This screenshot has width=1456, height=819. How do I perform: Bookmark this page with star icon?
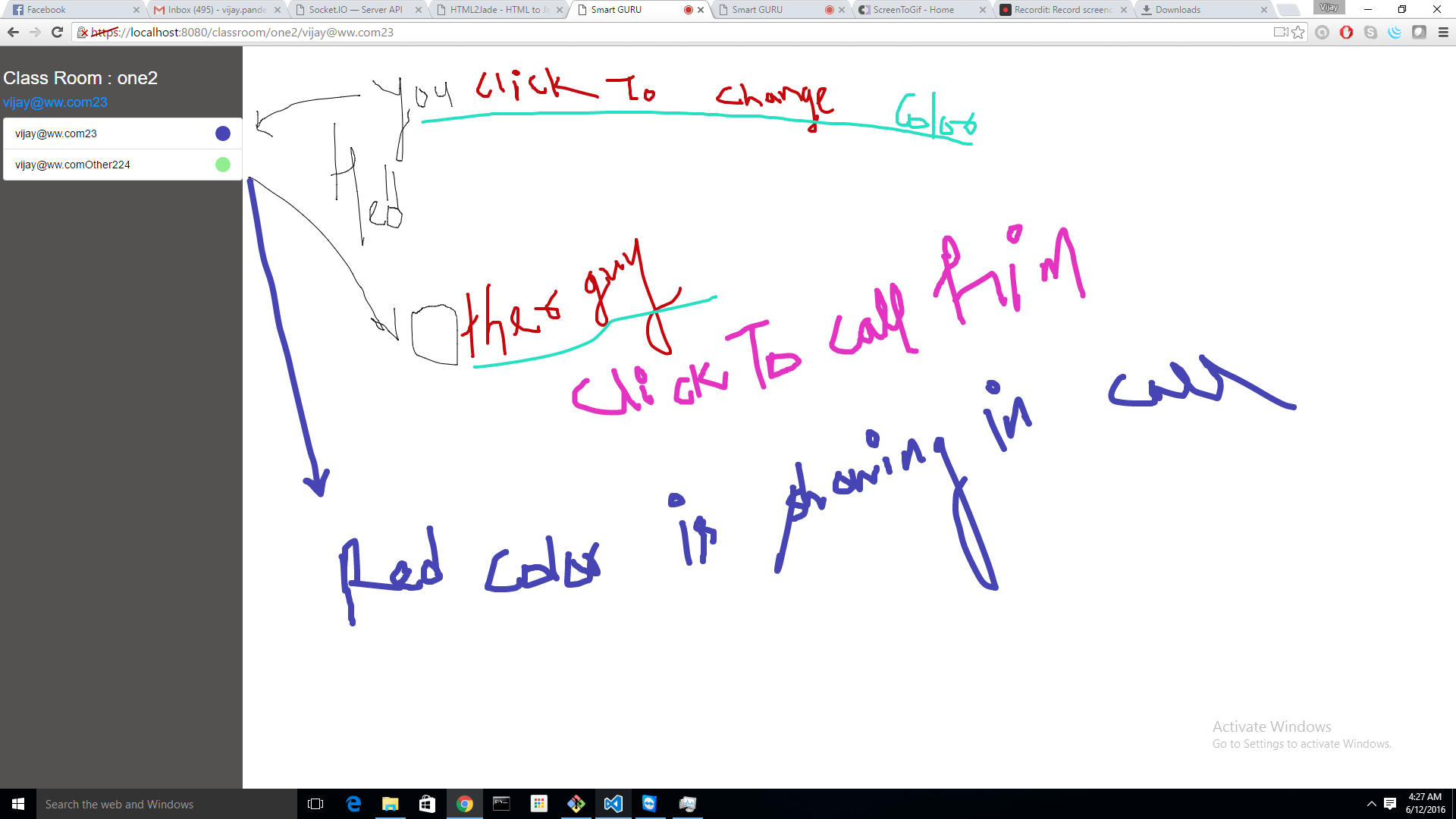point(1298,32)
